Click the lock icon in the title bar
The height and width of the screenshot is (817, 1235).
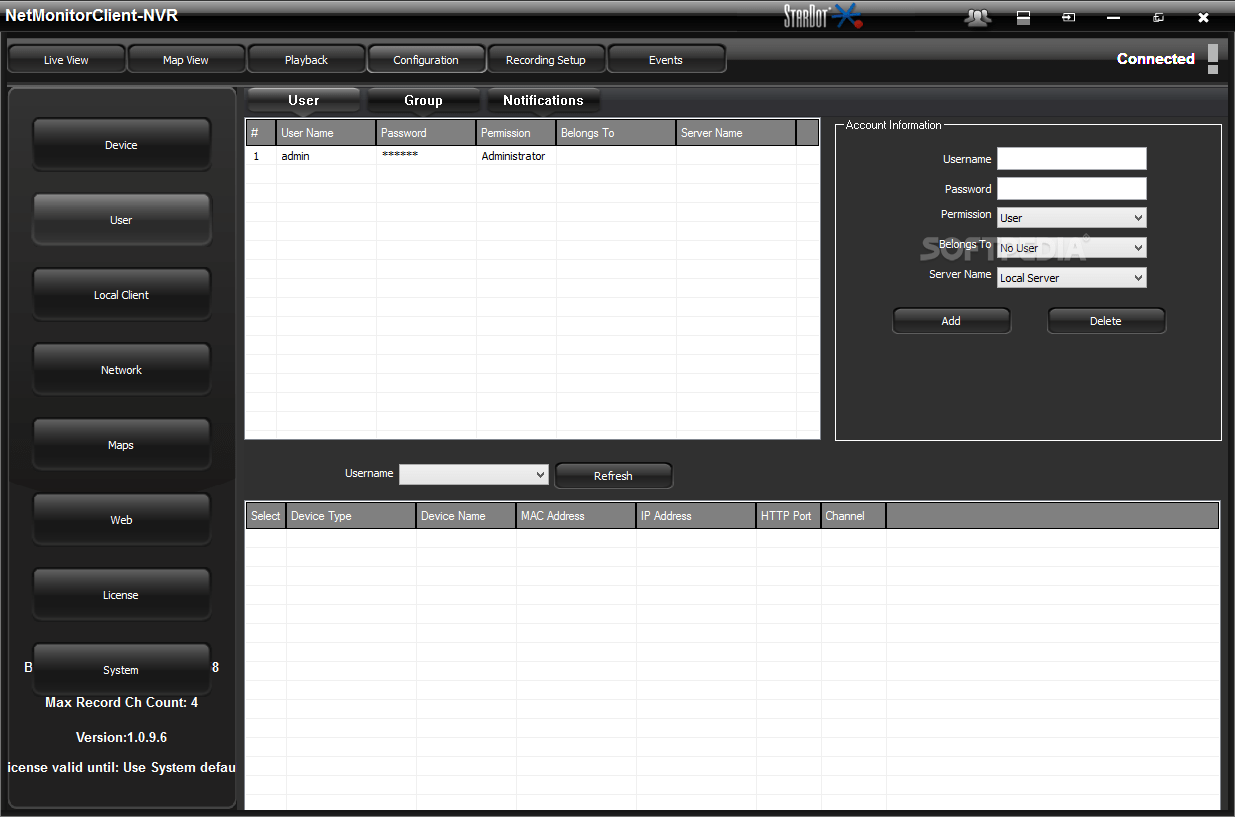coord(1023,17)
